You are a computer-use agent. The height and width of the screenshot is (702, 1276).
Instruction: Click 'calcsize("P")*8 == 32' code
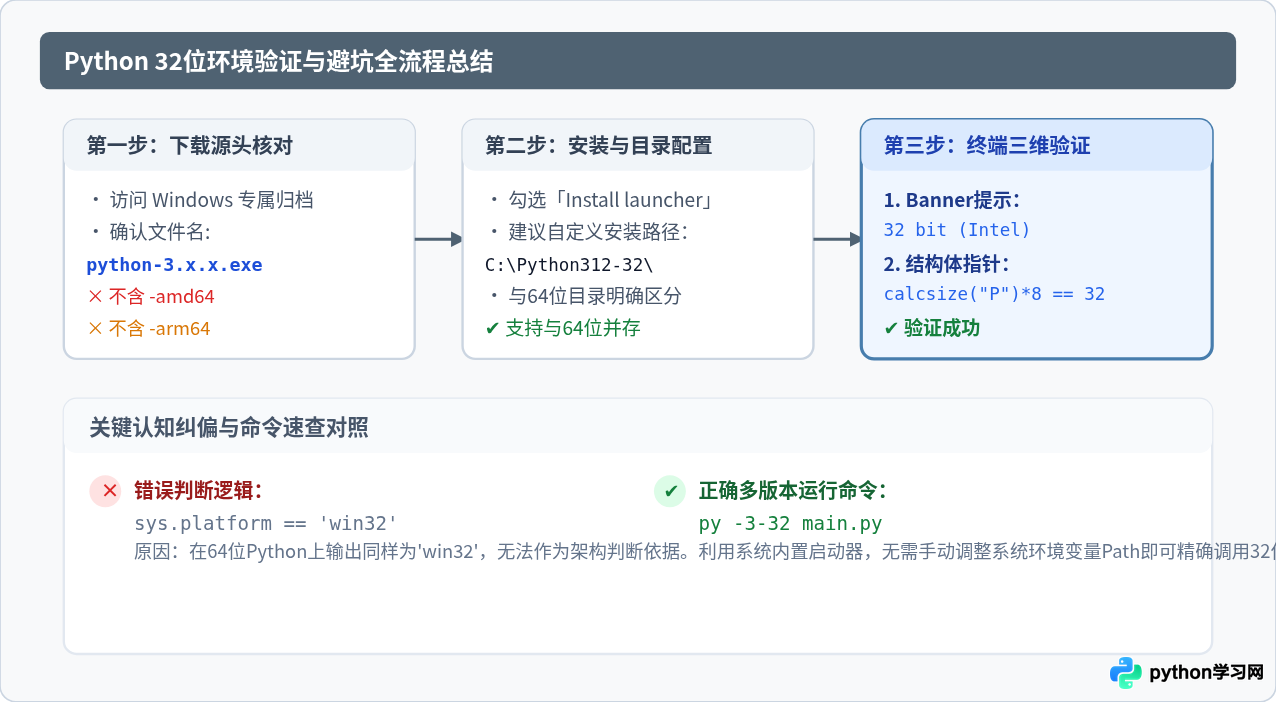coord(994,294)
